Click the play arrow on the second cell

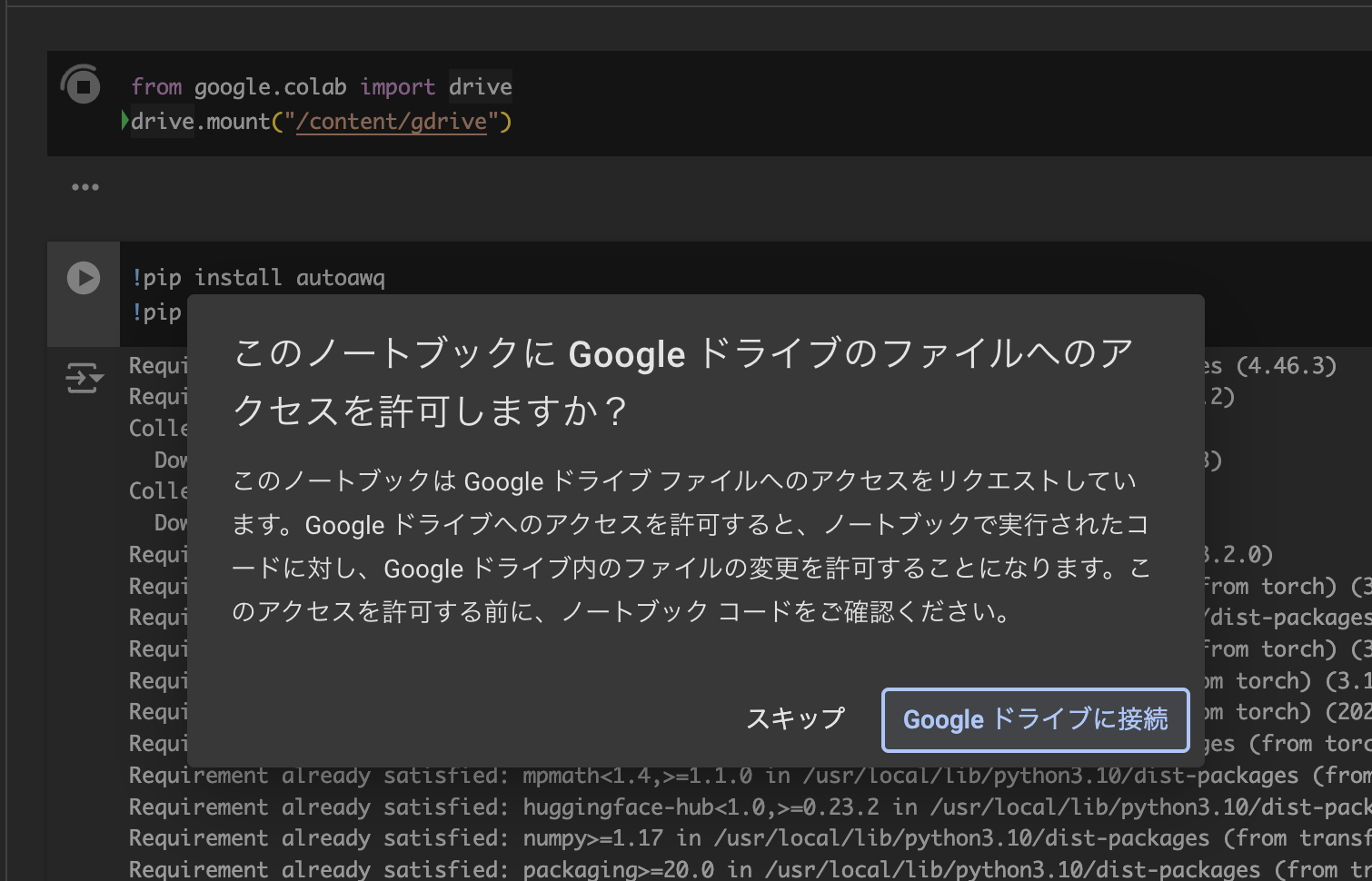83,278
